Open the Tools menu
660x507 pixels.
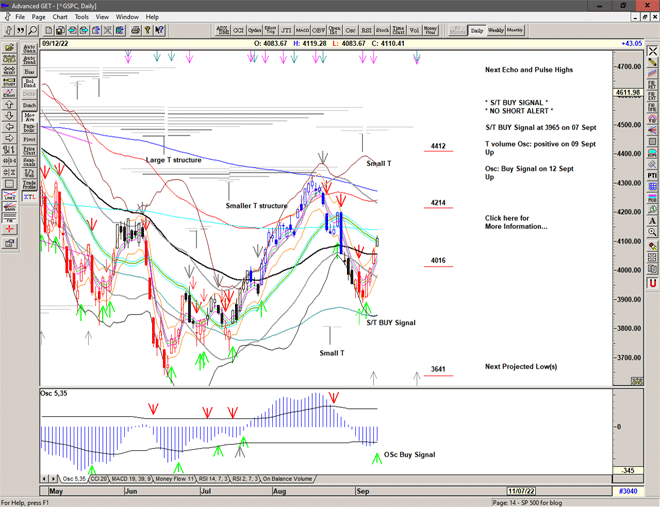(81, 17)
